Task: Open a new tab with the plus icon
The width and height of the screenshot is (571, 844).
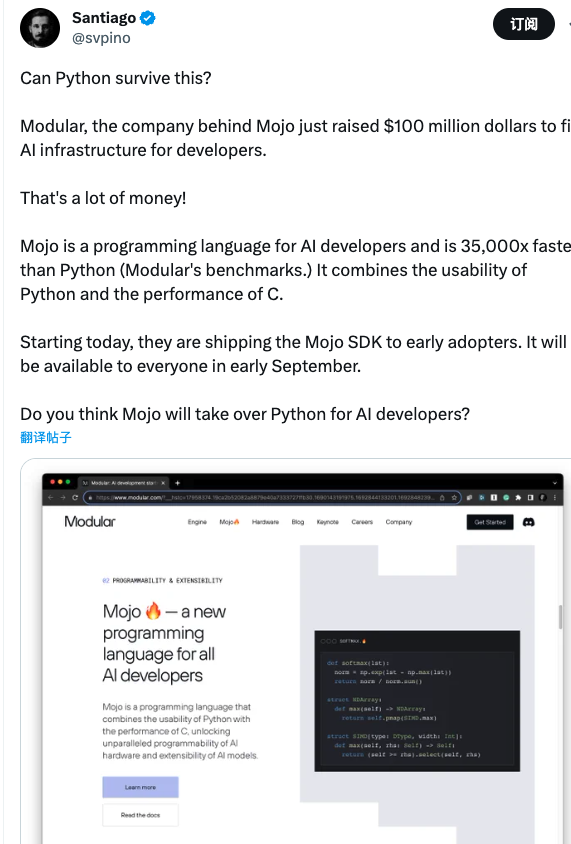Action: tap(178, 483)
